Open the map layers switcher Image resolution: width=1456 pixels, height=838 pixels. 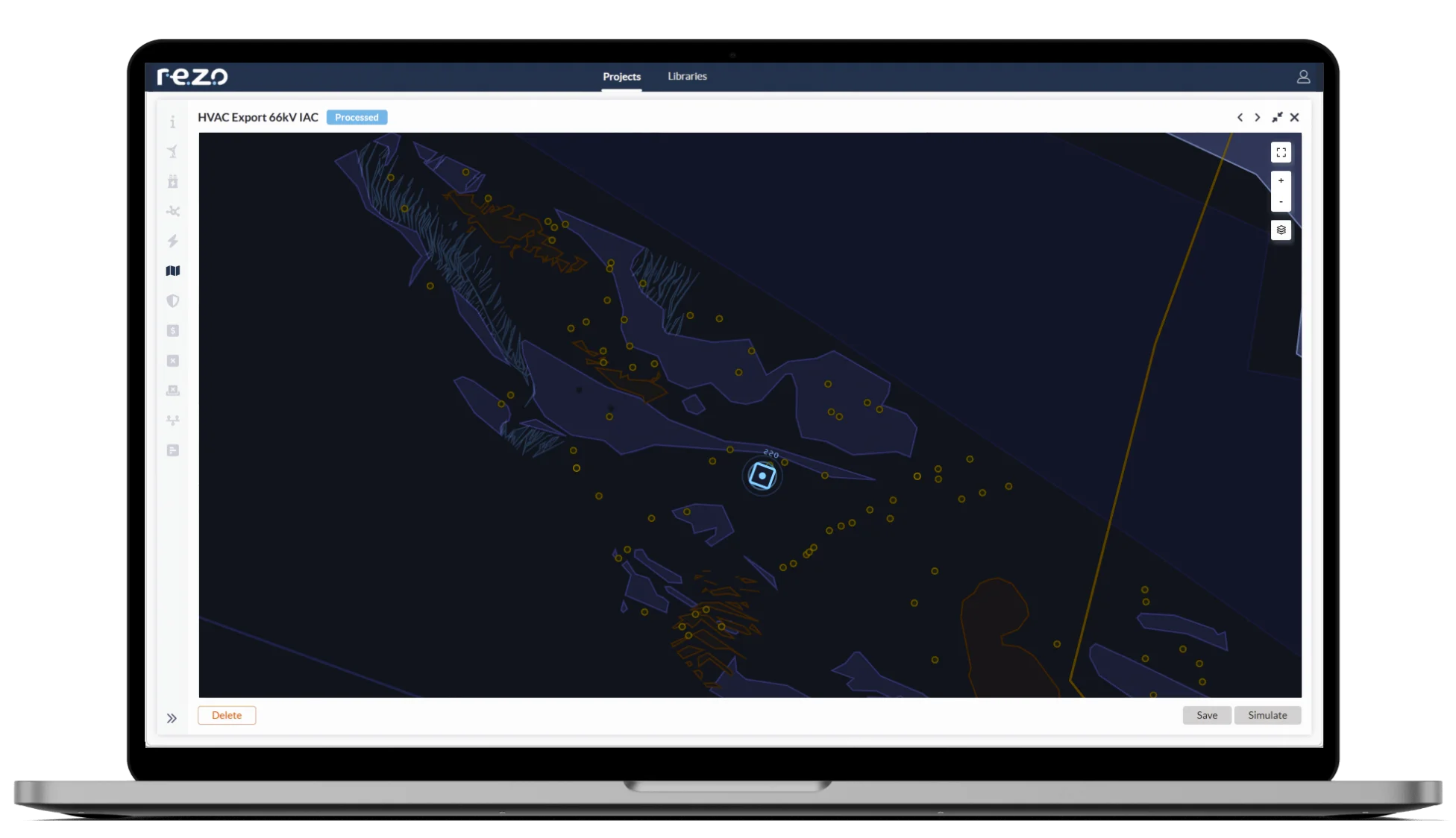pos(1281,230)
